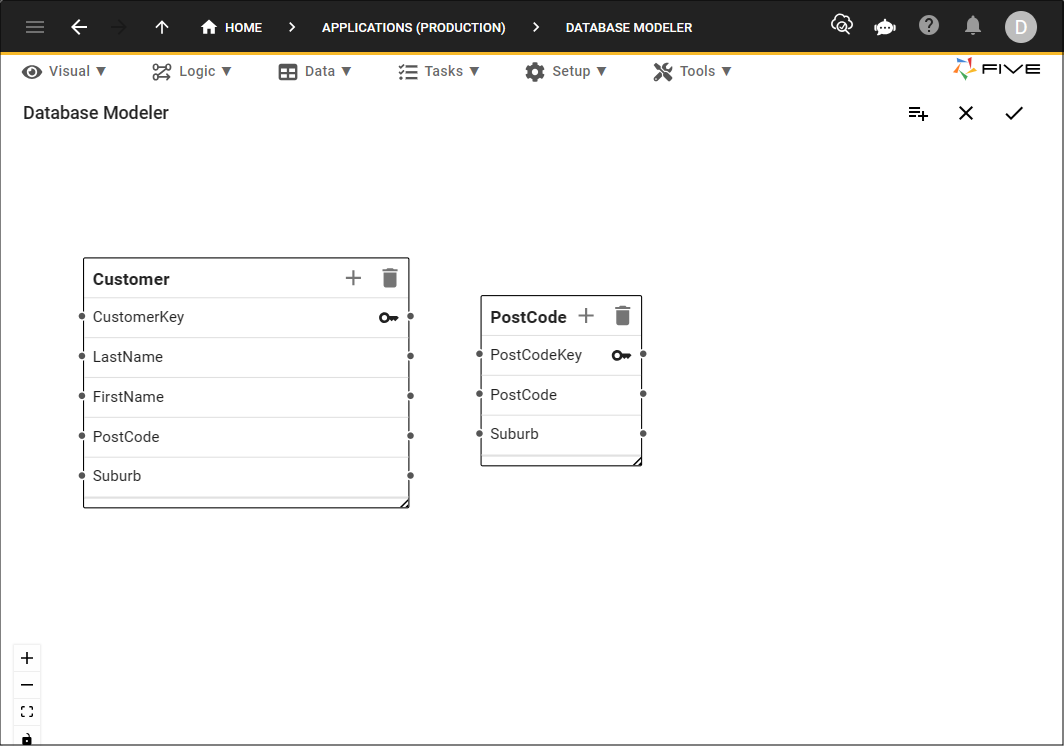Add a new table to the model

tap(918, 113)
